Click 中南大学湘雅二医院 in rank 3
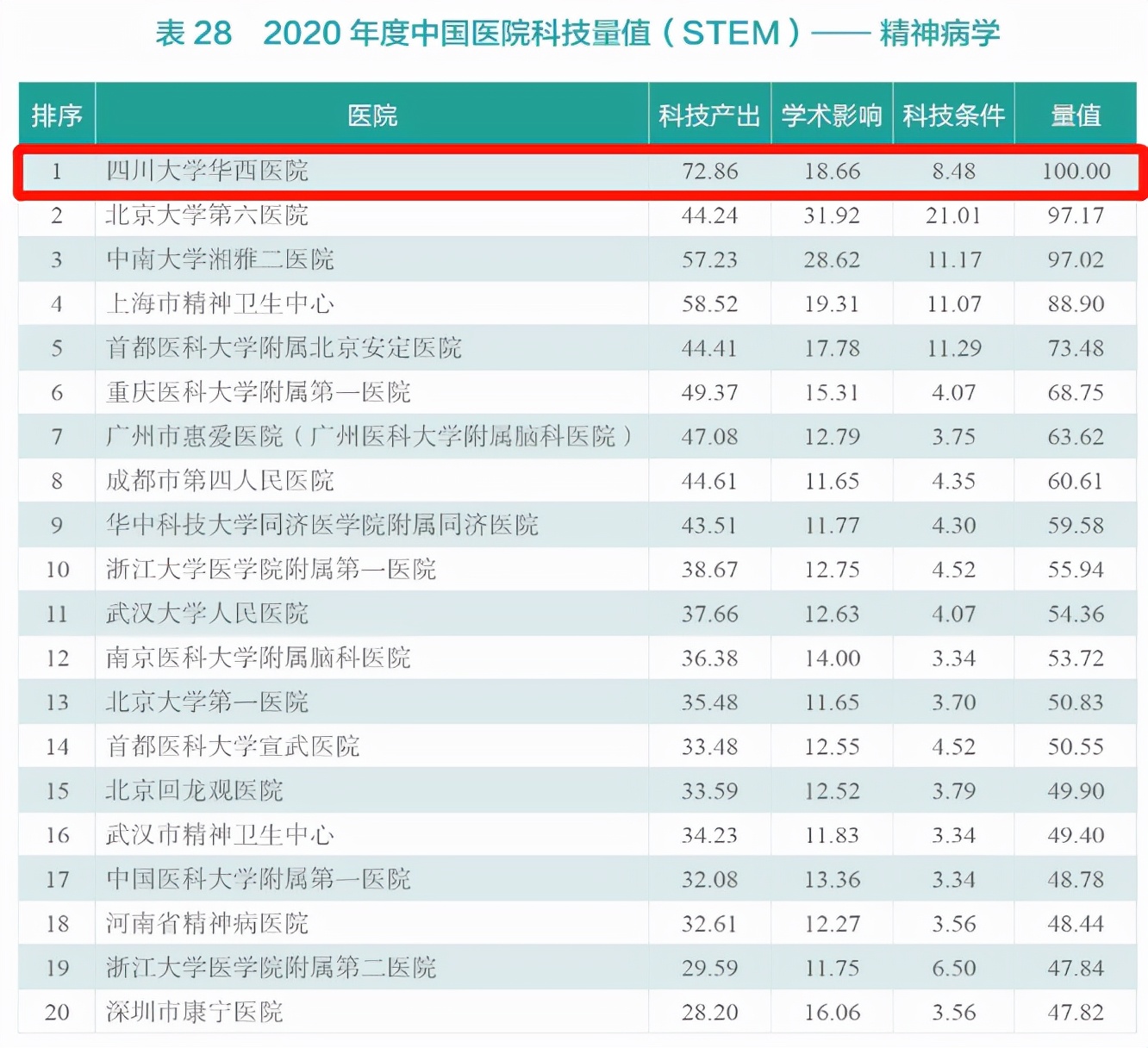The width and height of the screenshot is (1148, 1048). (x=220, y=259)
